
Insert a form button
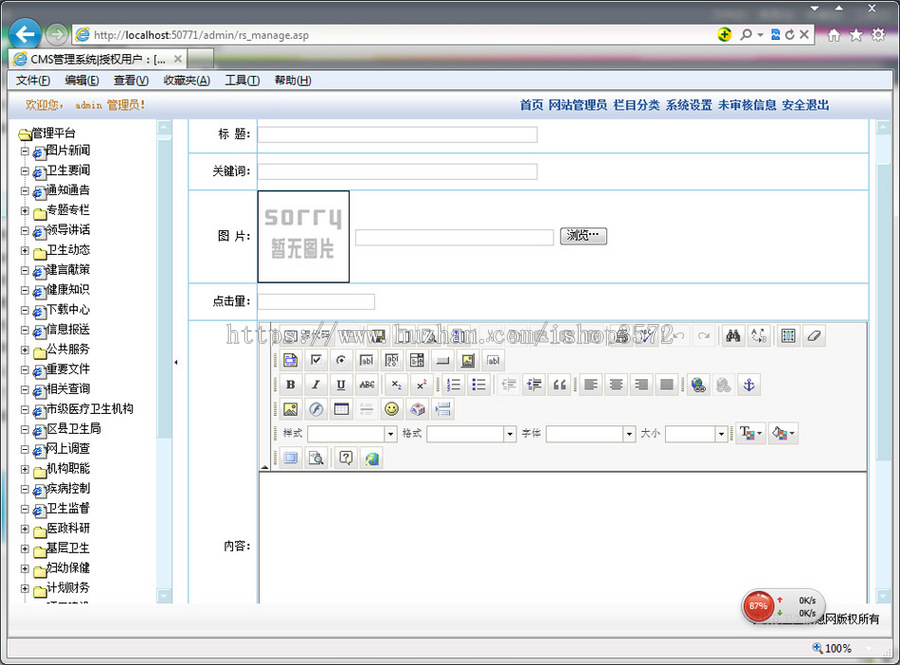(442, 360)
